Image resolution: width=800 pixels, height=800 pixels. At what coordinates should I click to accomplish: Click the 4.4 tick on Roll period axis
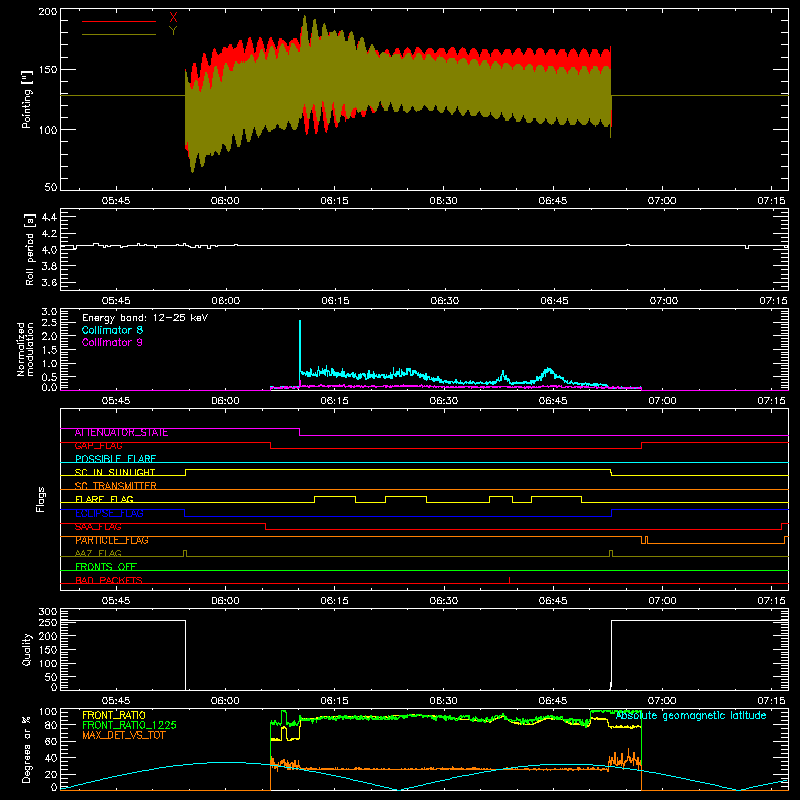coord(49,217)
